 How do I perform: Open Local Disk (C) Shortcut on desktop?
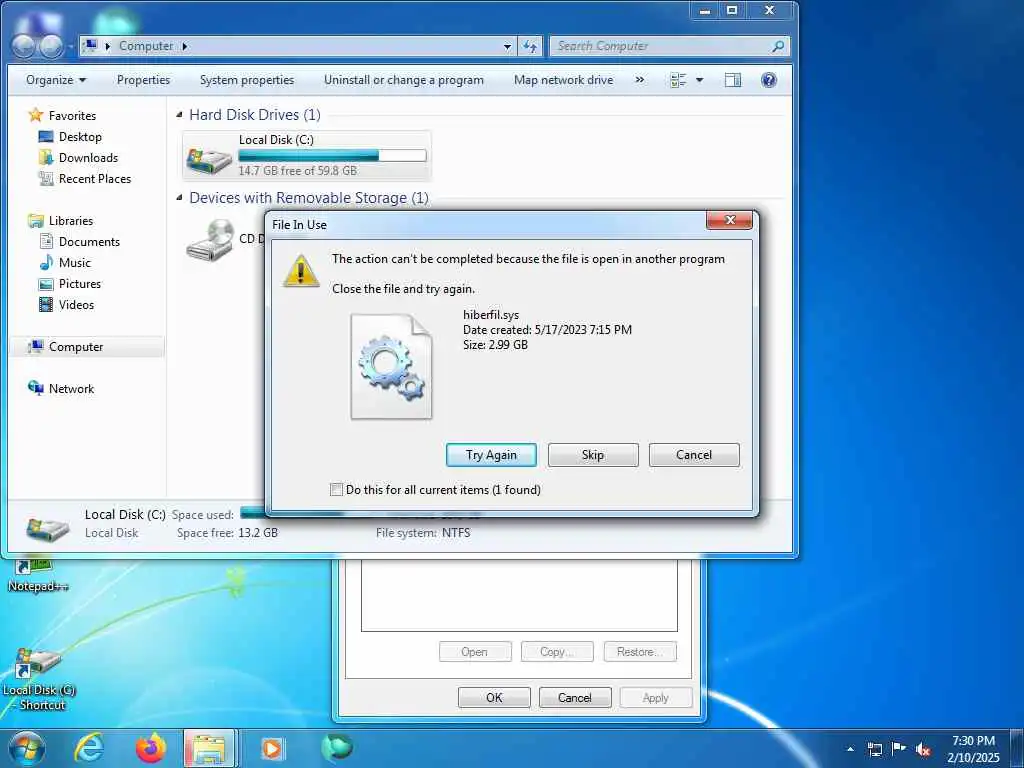pos(39,679)
